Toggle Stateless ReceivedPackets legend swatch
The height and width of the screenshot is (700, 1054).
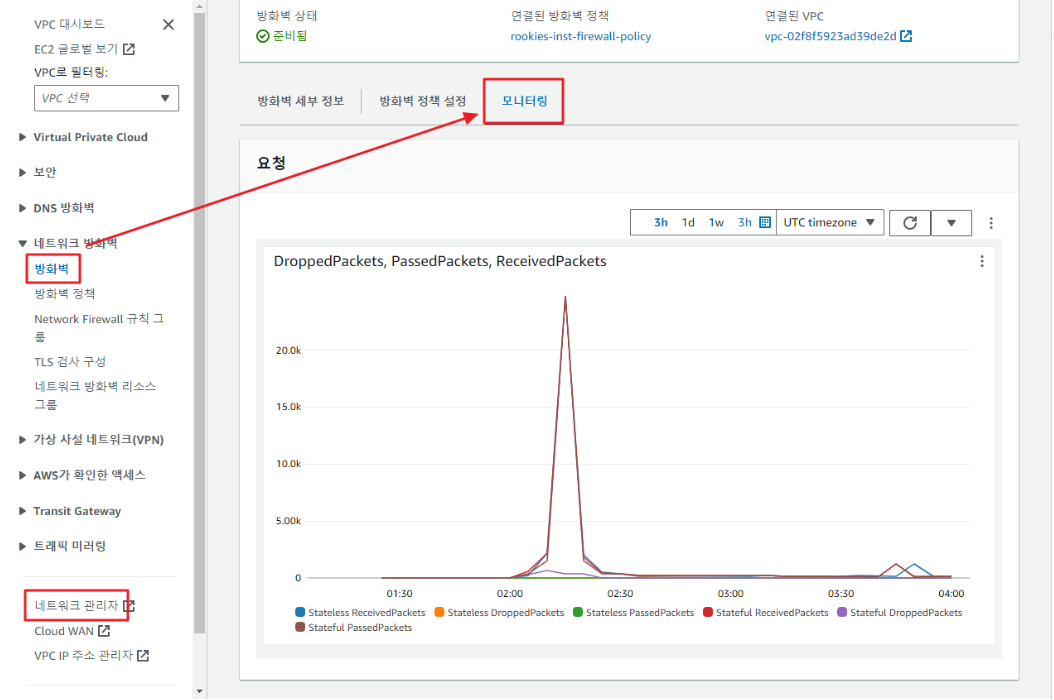coord(300,612)
